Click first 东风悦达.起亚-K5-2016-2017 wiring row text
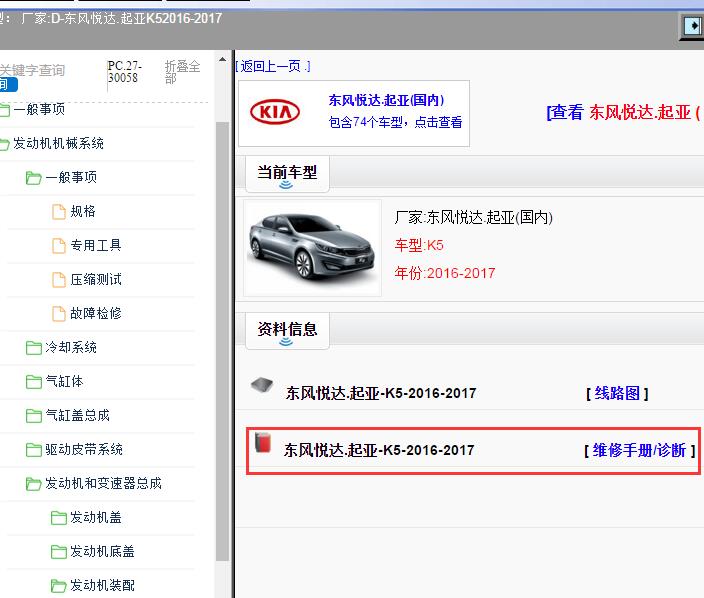This screenshot has height=598, width=704. (381, 394)
